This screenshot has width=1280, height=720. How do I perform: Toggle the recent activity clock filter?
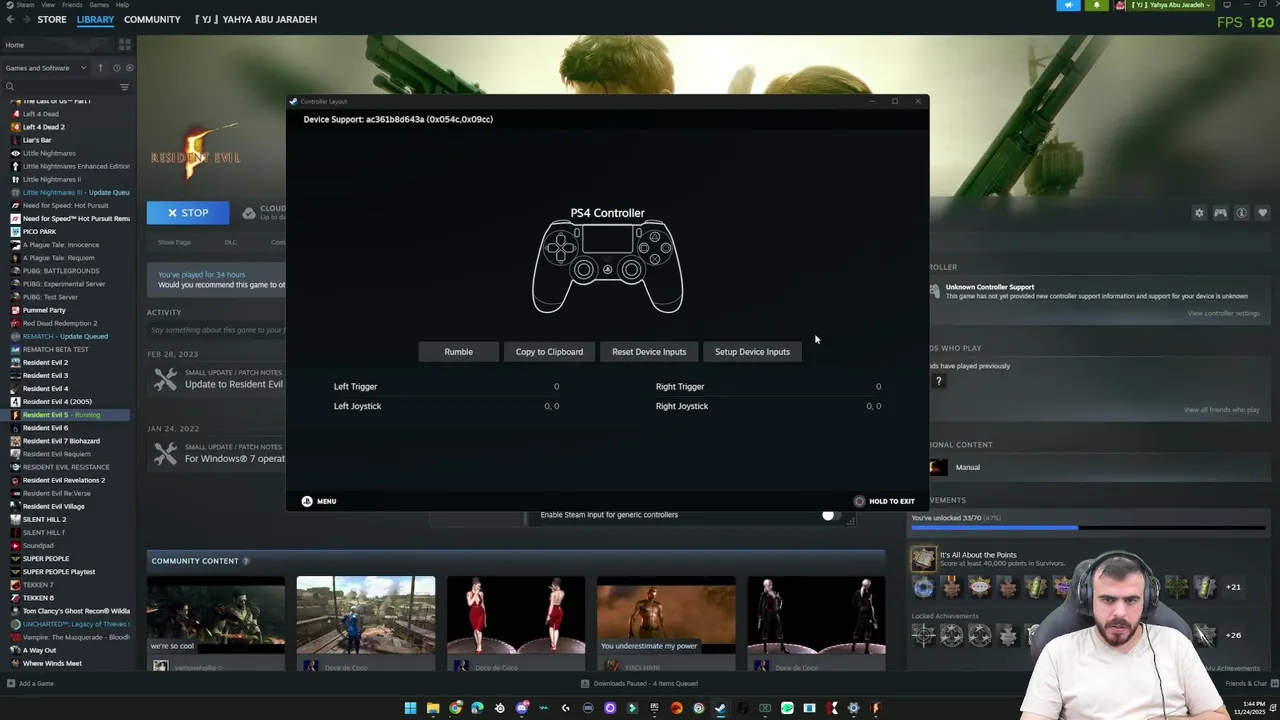click(116, 68)
